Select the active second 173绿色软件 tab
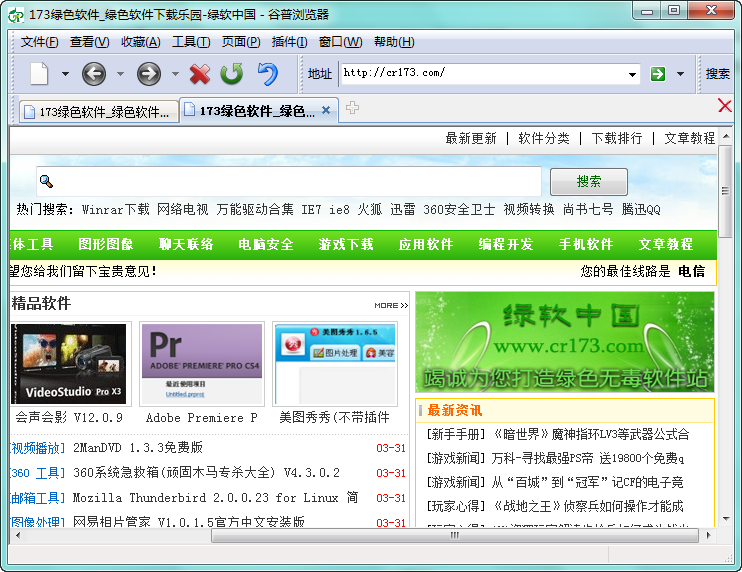Viewport: 742px width, 572px height. (259, 111)
